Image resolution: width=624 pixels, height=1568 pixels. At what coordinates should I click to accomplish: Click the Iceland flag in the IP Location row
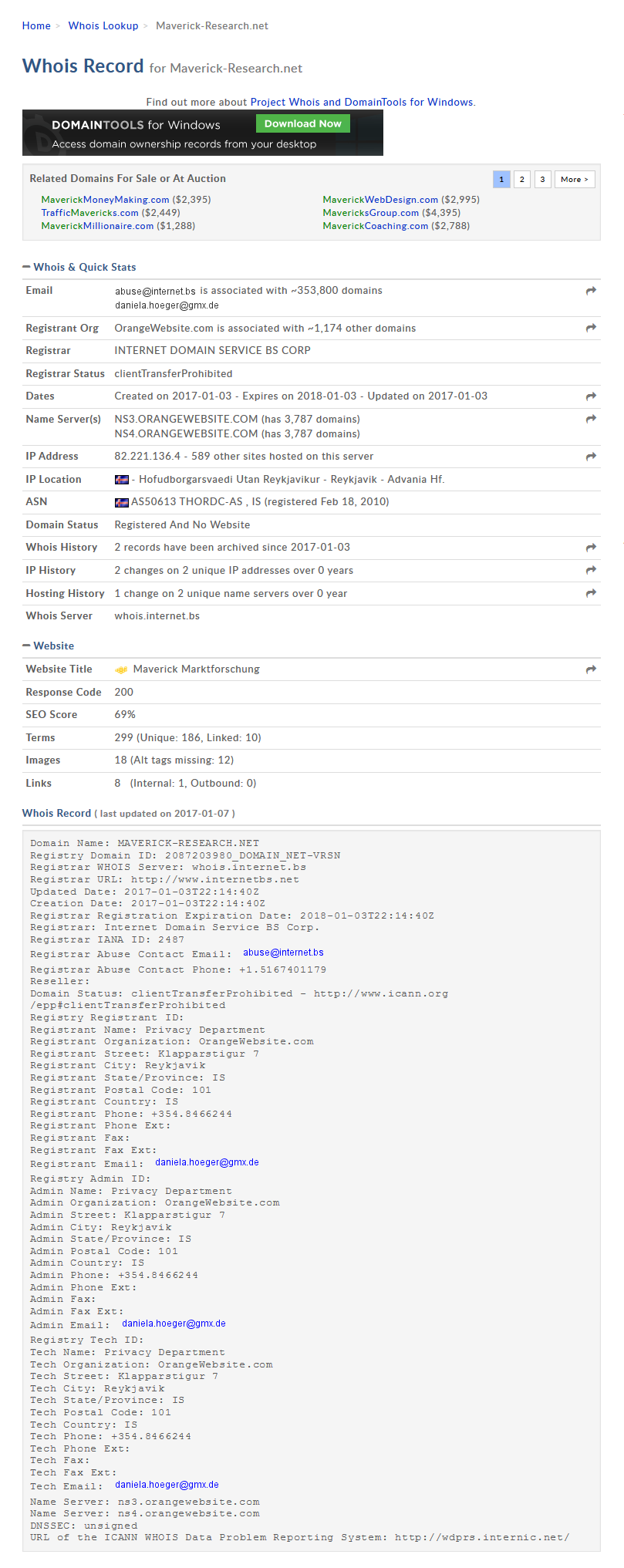[122, 480]
